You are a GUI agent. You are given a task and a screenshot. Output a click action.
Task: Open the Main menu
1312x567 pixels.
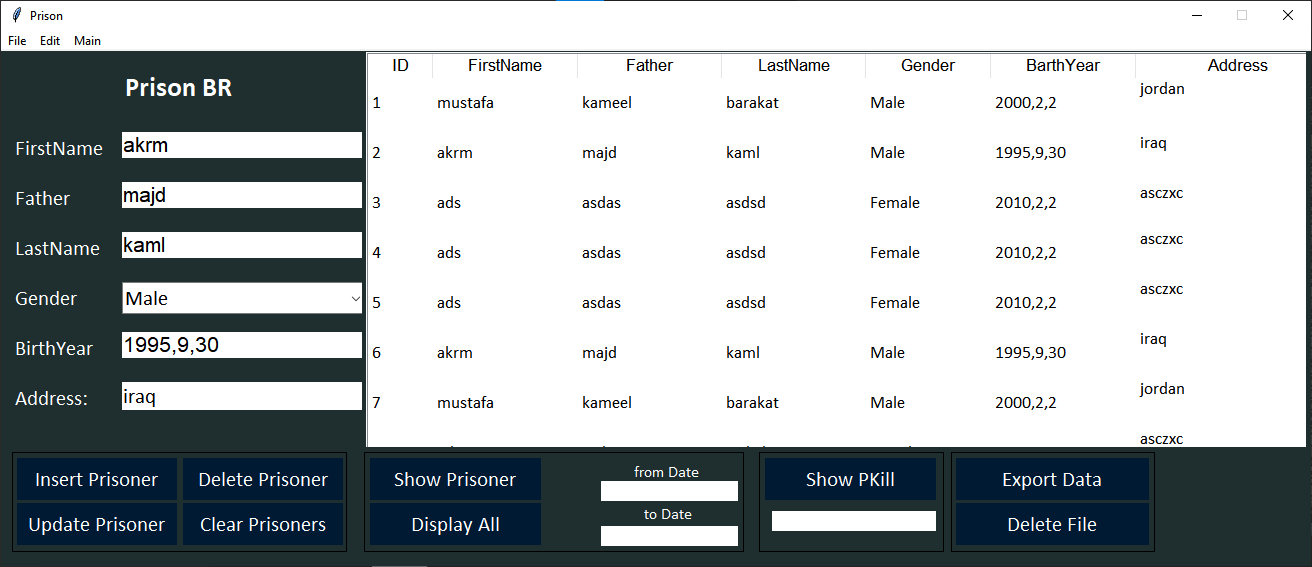pos(87,41)
